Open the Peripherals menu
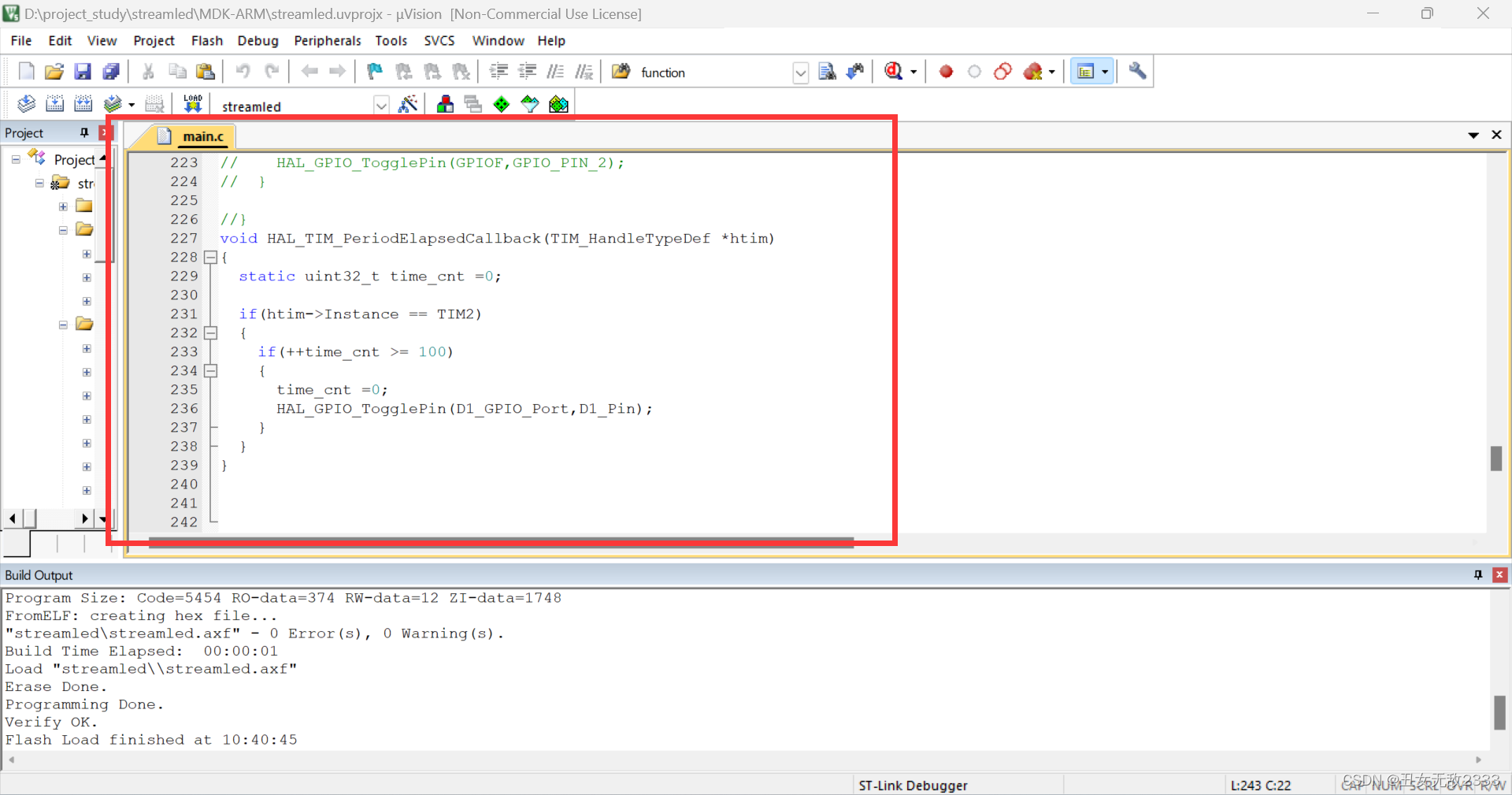1512x795 pixels. [x=328, y=41]
